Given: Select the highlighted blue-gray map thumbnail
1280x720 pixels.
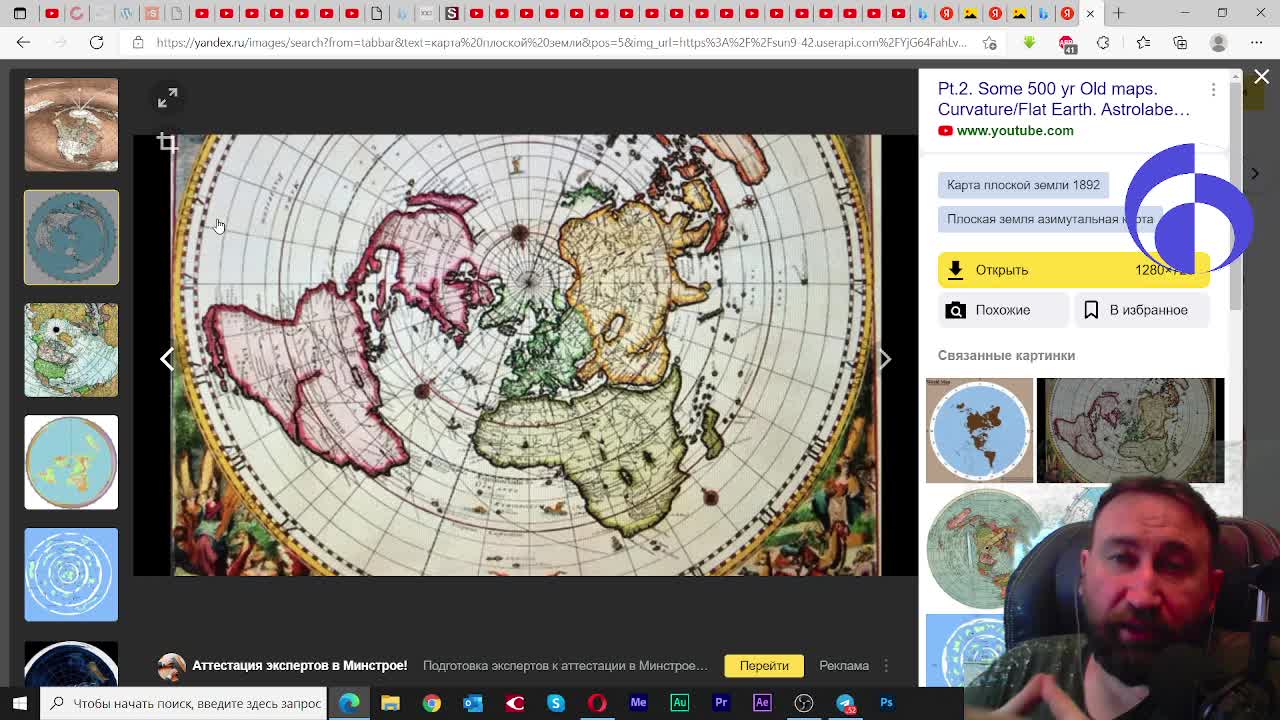Looking at the screenshot, I should (x=71, y=237).
